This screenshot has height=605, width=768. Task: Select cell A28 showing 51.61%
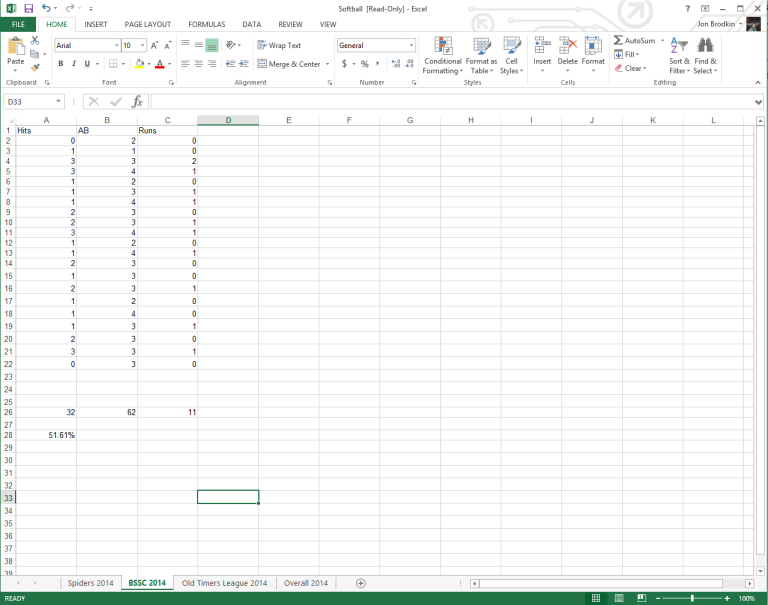46,436
